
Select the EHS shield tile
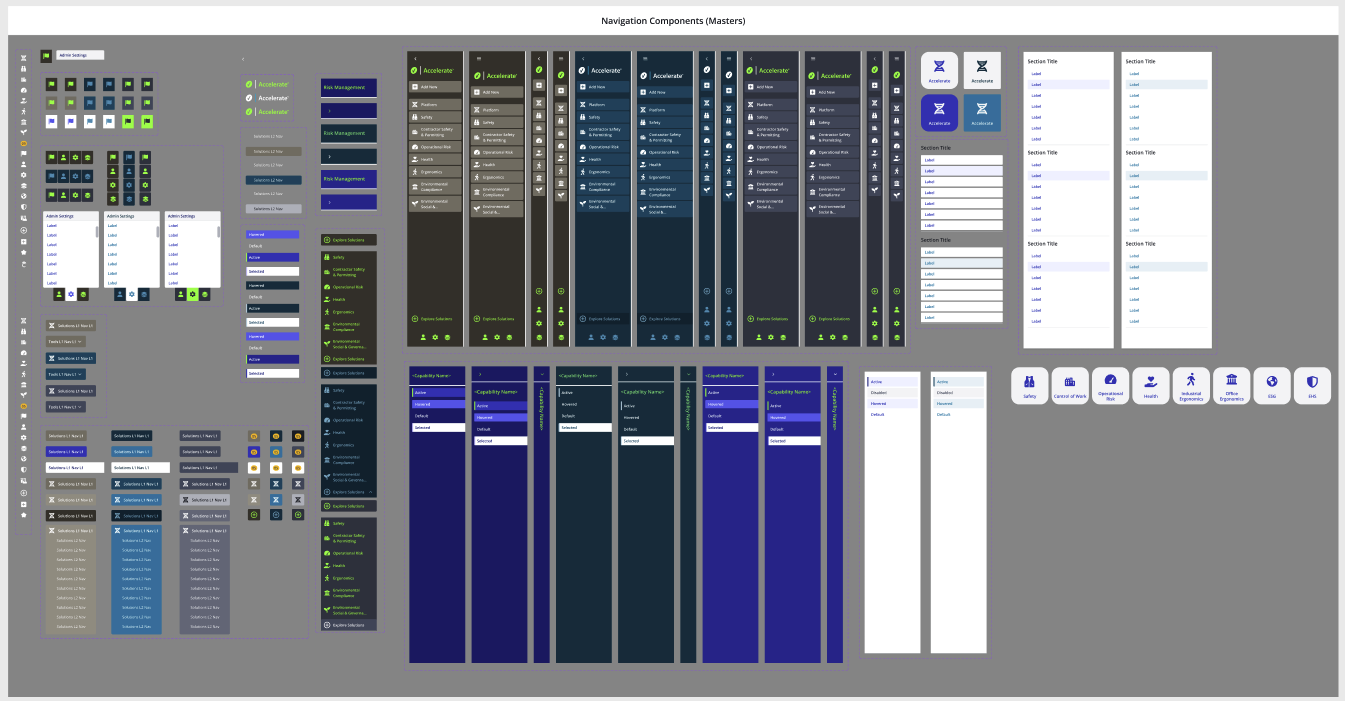(x=1312, y=386)
